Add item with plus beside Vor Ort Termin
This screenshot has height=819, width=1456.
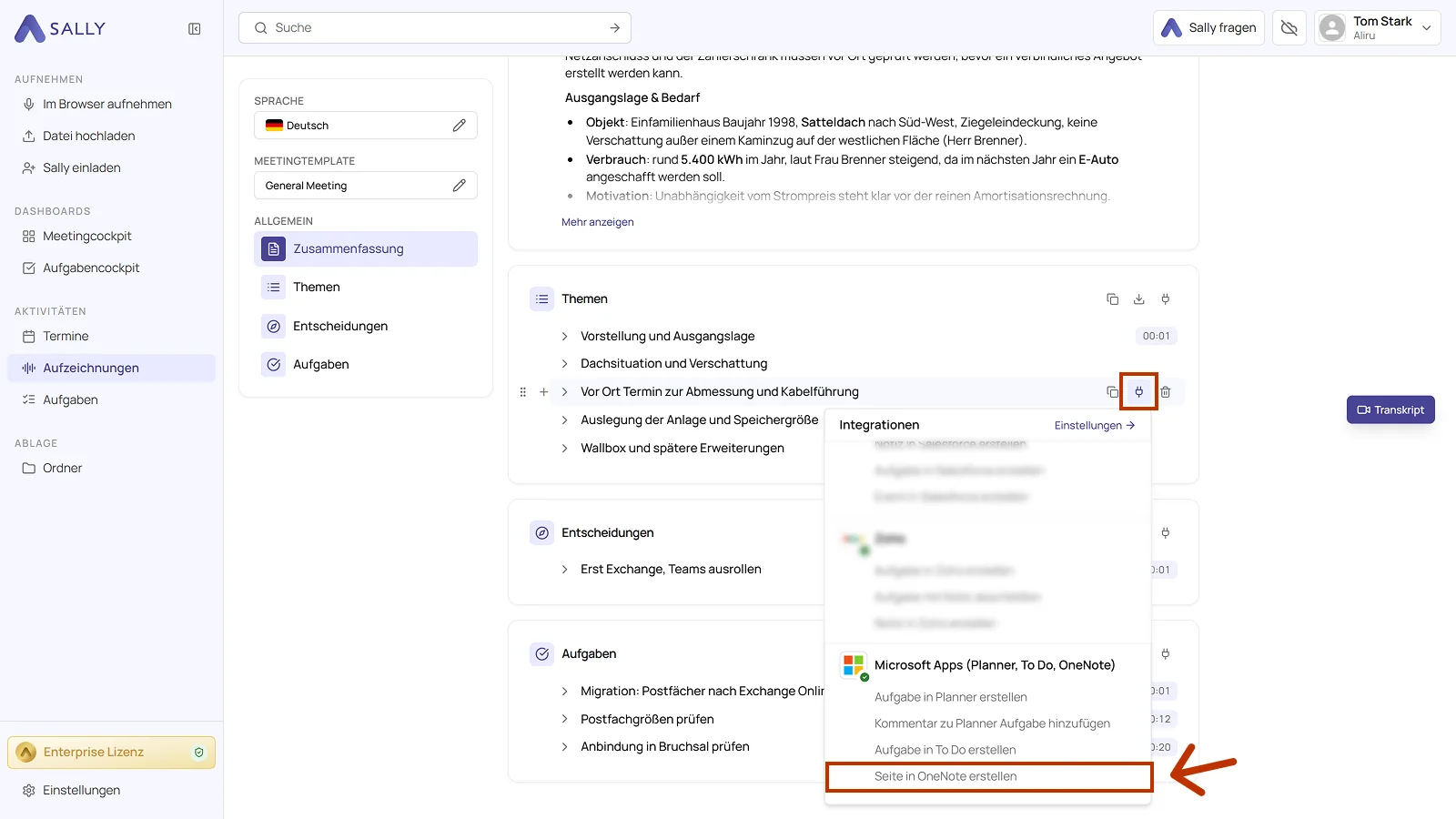click(544, 392)
